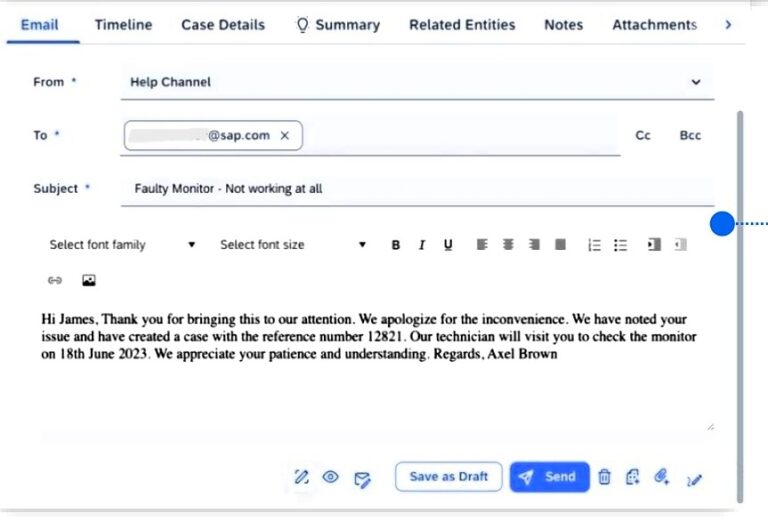
Task: Switch to the Timeline tab
Action: (x=123, y=25)
